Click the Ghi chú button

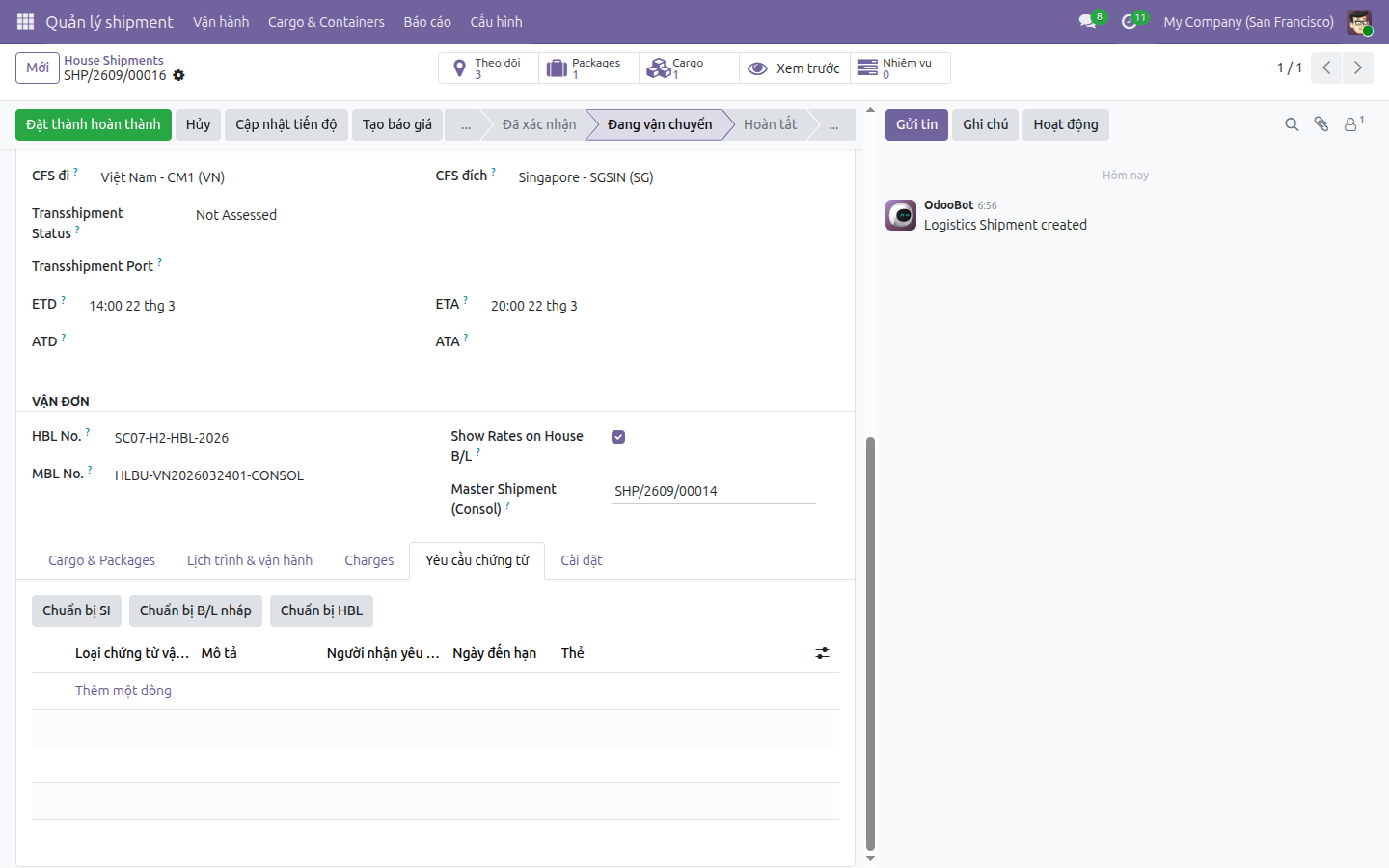click(985, 125)
